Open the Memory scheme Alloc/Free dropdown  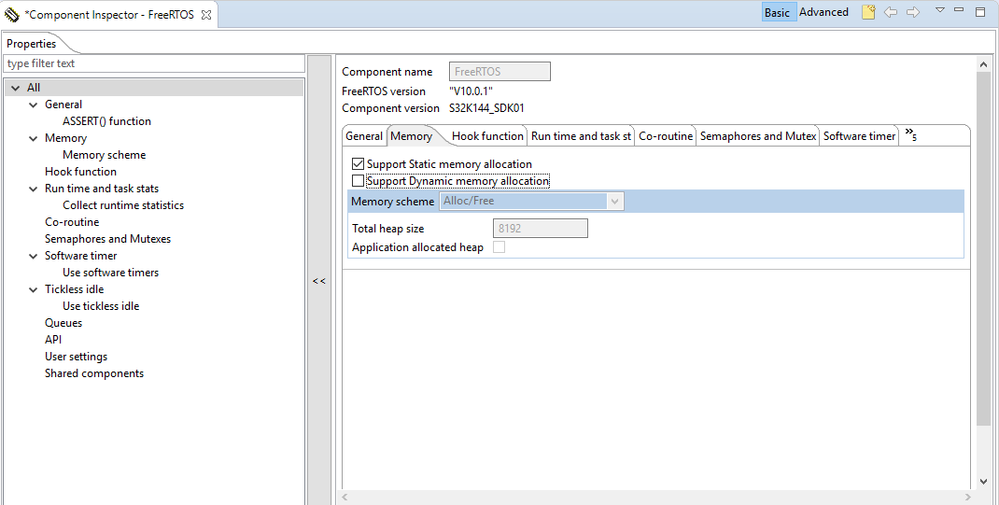(532, 201)
